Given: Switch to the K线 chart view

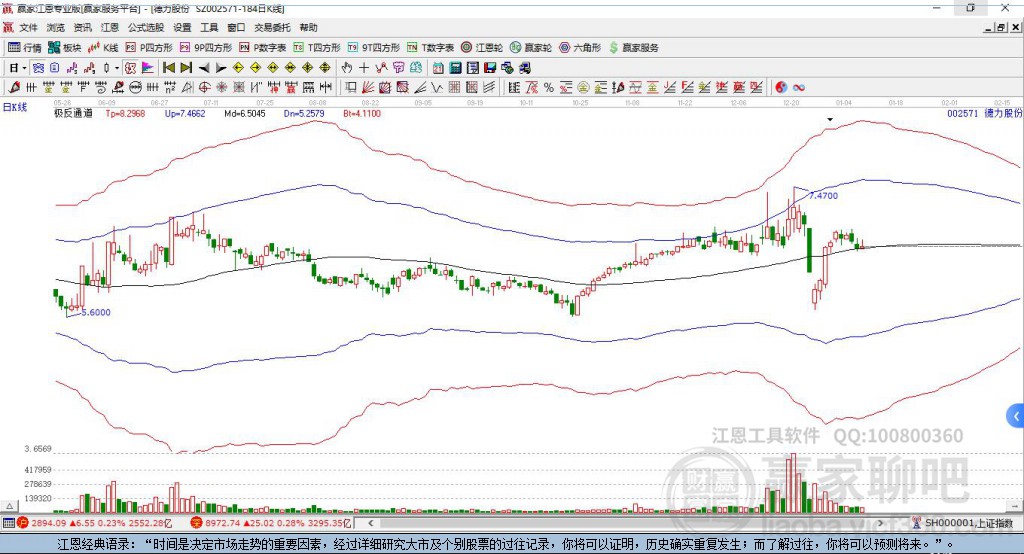Looking at the screenshot, I should click(103, 48).
